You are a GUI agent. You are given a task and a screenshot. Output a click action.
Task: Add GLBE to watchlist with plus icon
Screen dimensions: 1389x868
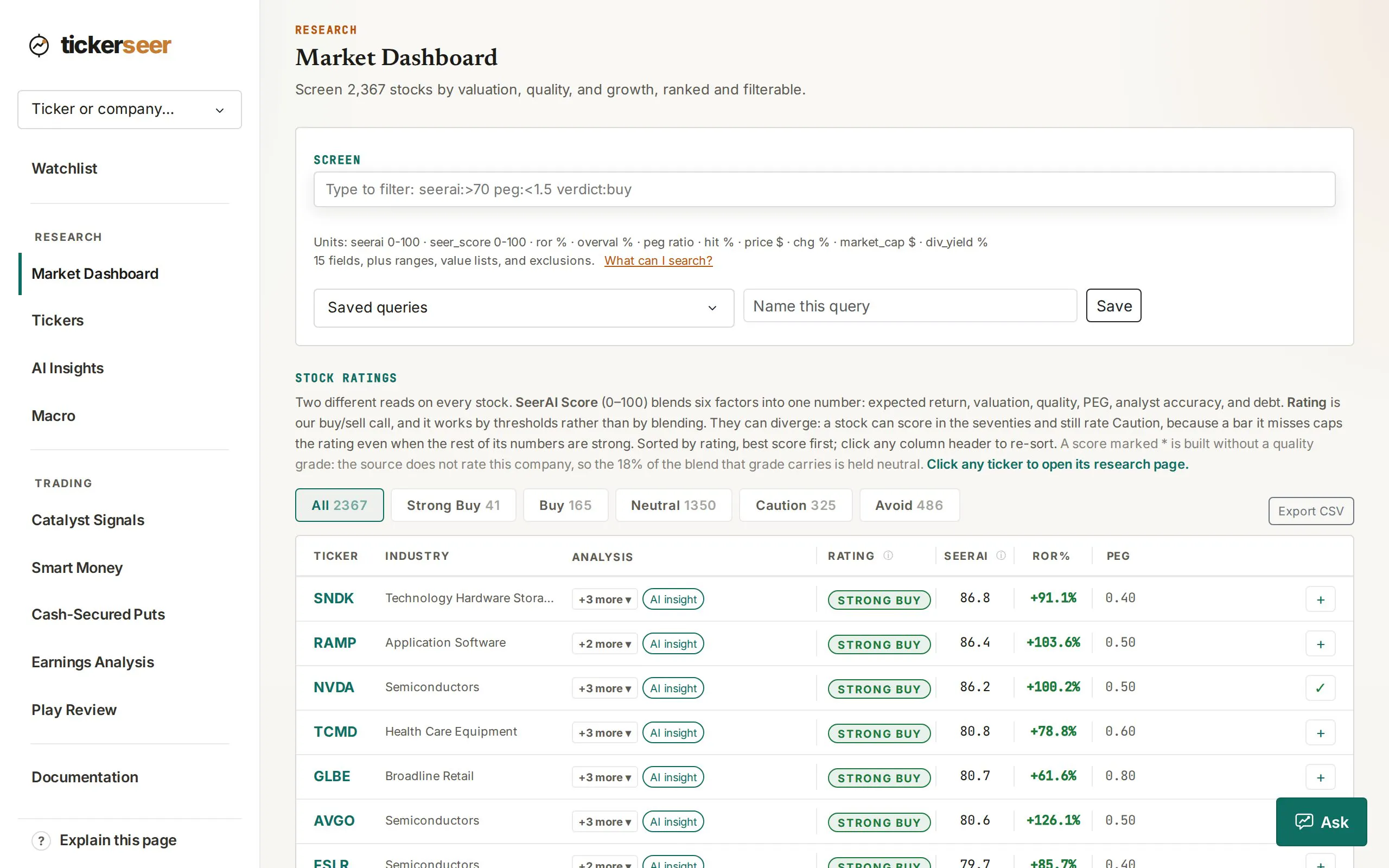pos(1320,777)
